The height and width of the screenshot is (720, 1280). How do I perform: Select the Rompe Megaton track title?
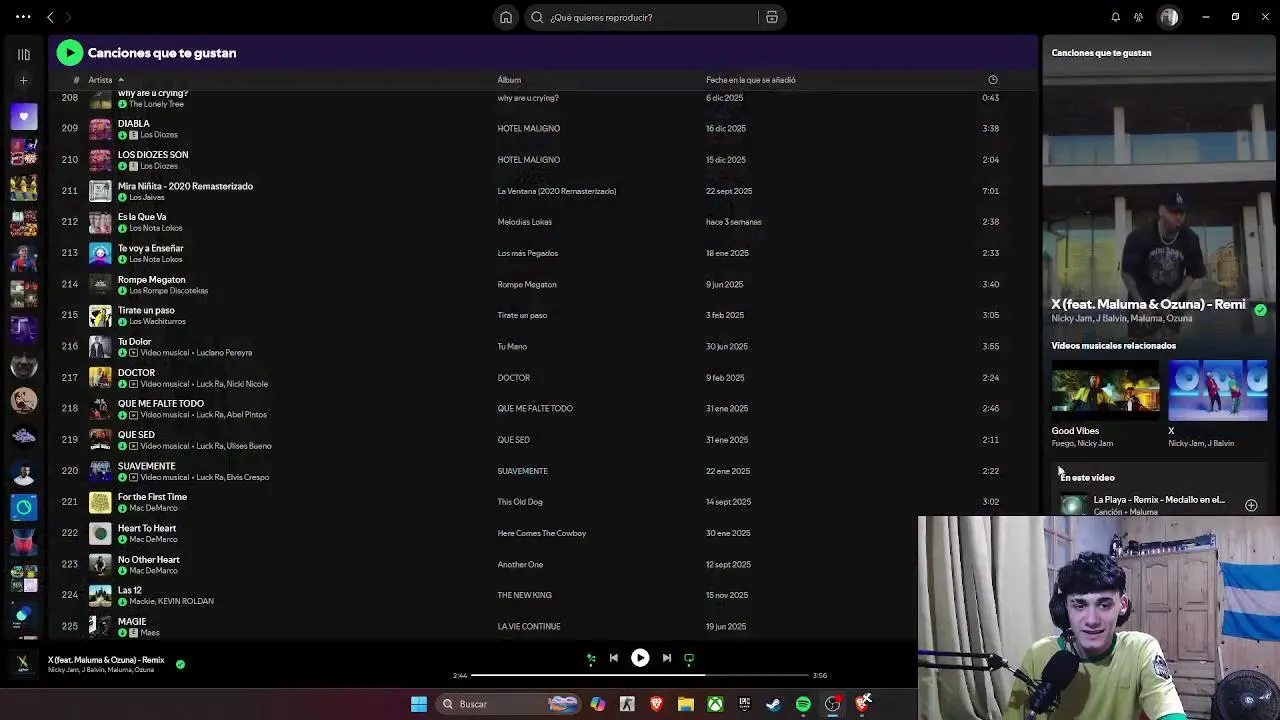pos(151,280)
